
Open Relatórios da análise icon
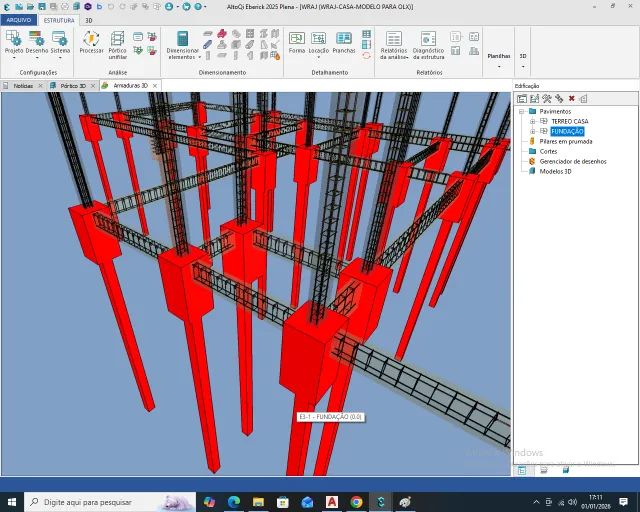[394, 45]
